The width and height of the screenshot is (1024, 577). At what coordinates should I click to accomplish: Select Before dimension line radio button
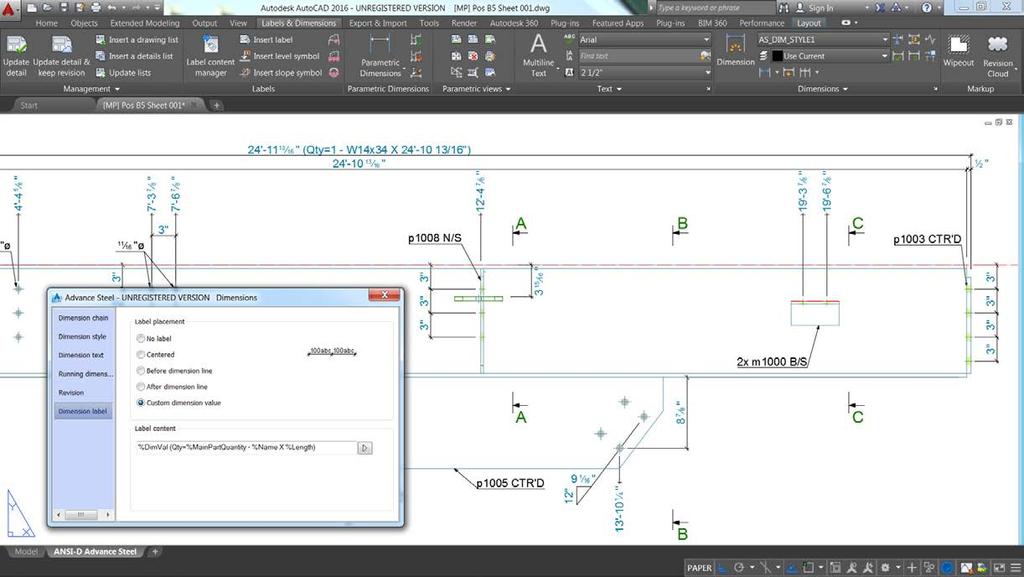140,371
